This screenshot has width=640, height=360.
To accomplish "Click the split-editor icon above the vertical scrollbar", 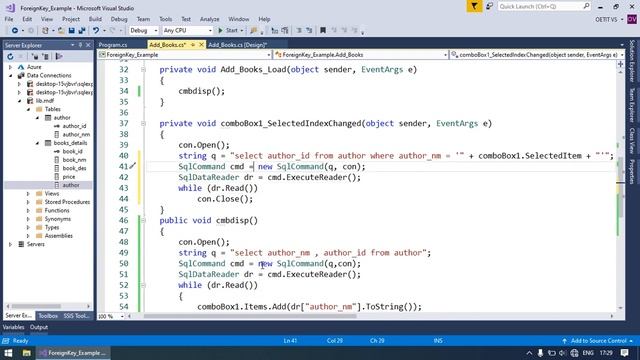I will 621,64.
